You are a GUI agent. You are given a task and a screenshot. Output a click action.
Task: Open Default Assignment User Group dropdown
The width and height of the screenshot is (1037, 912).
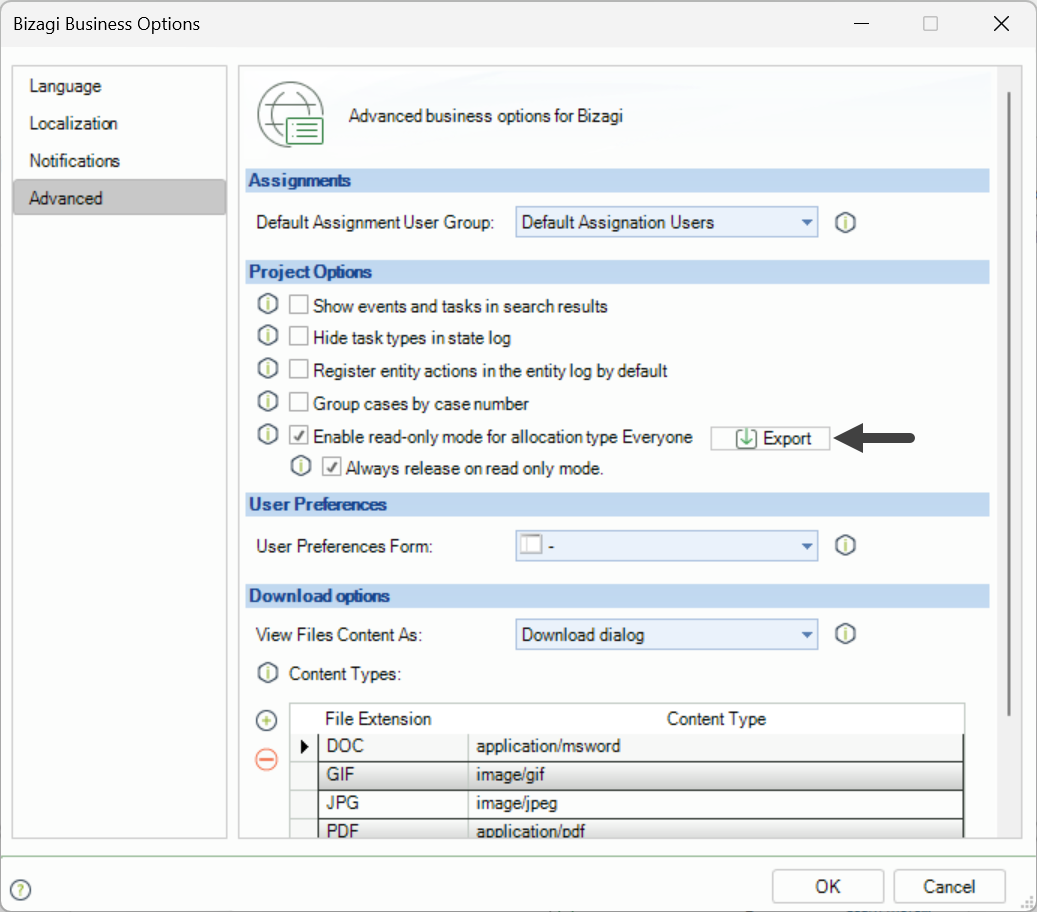point(666,222)
